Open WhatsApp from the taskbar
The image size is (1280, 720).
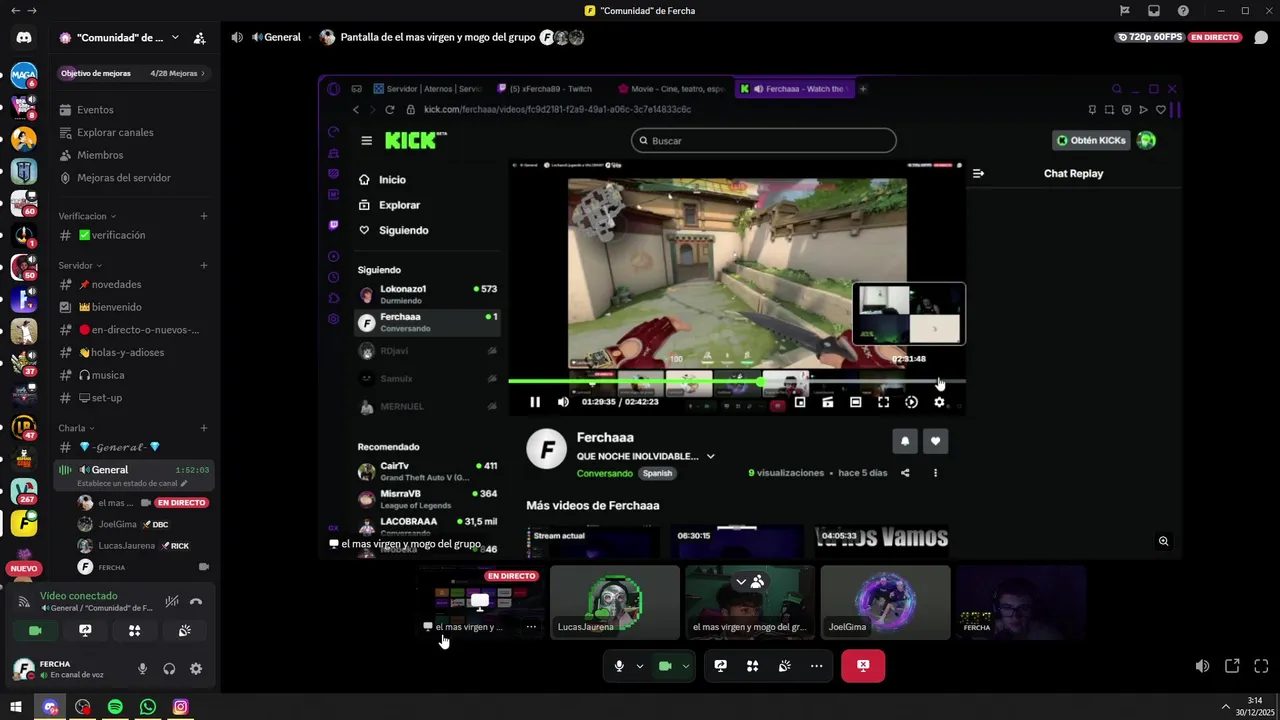pos(148,707)
